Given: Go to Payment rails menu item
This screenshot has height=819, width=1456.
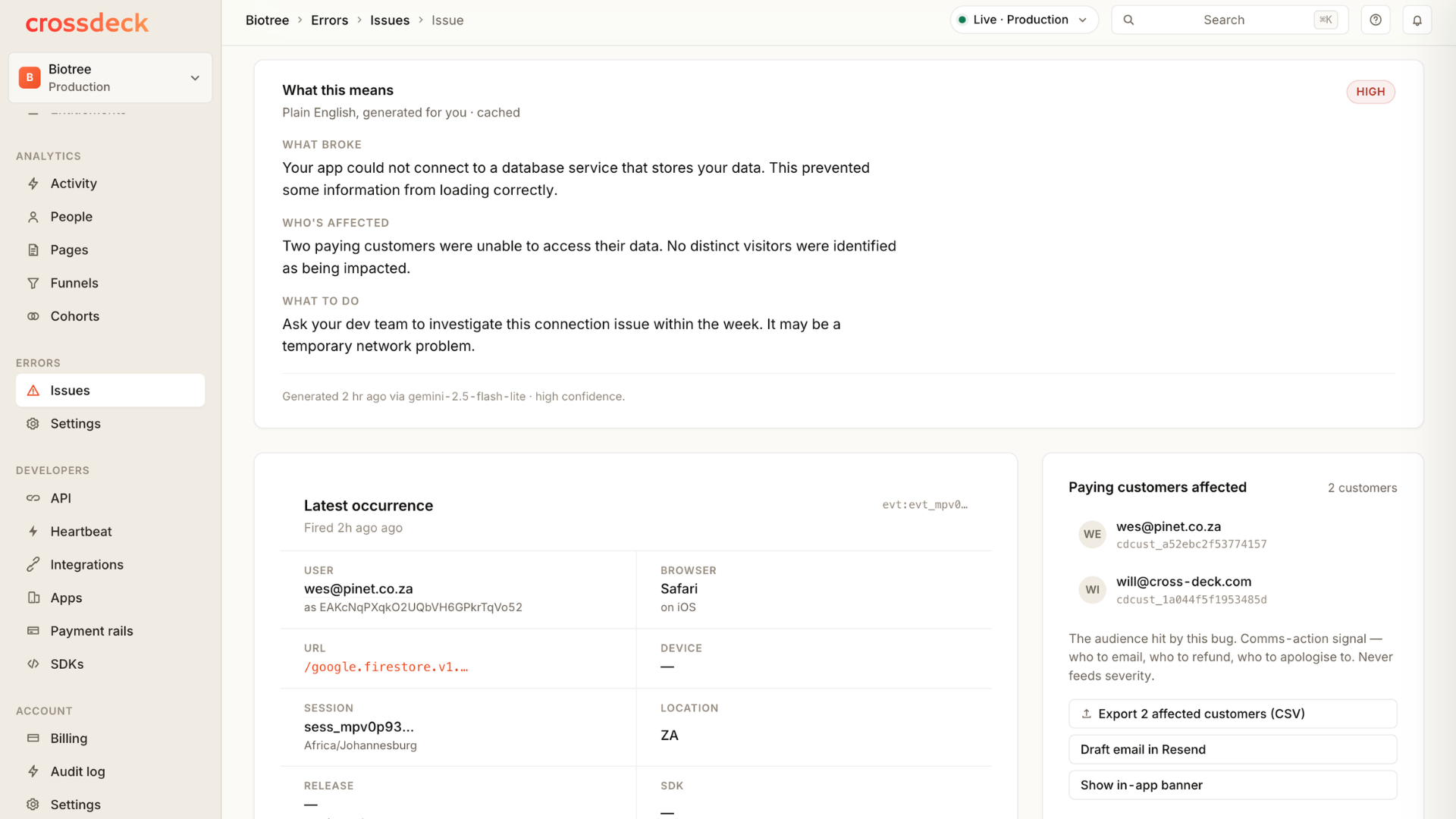Looking at the screenshot, I should coord(110,631).
